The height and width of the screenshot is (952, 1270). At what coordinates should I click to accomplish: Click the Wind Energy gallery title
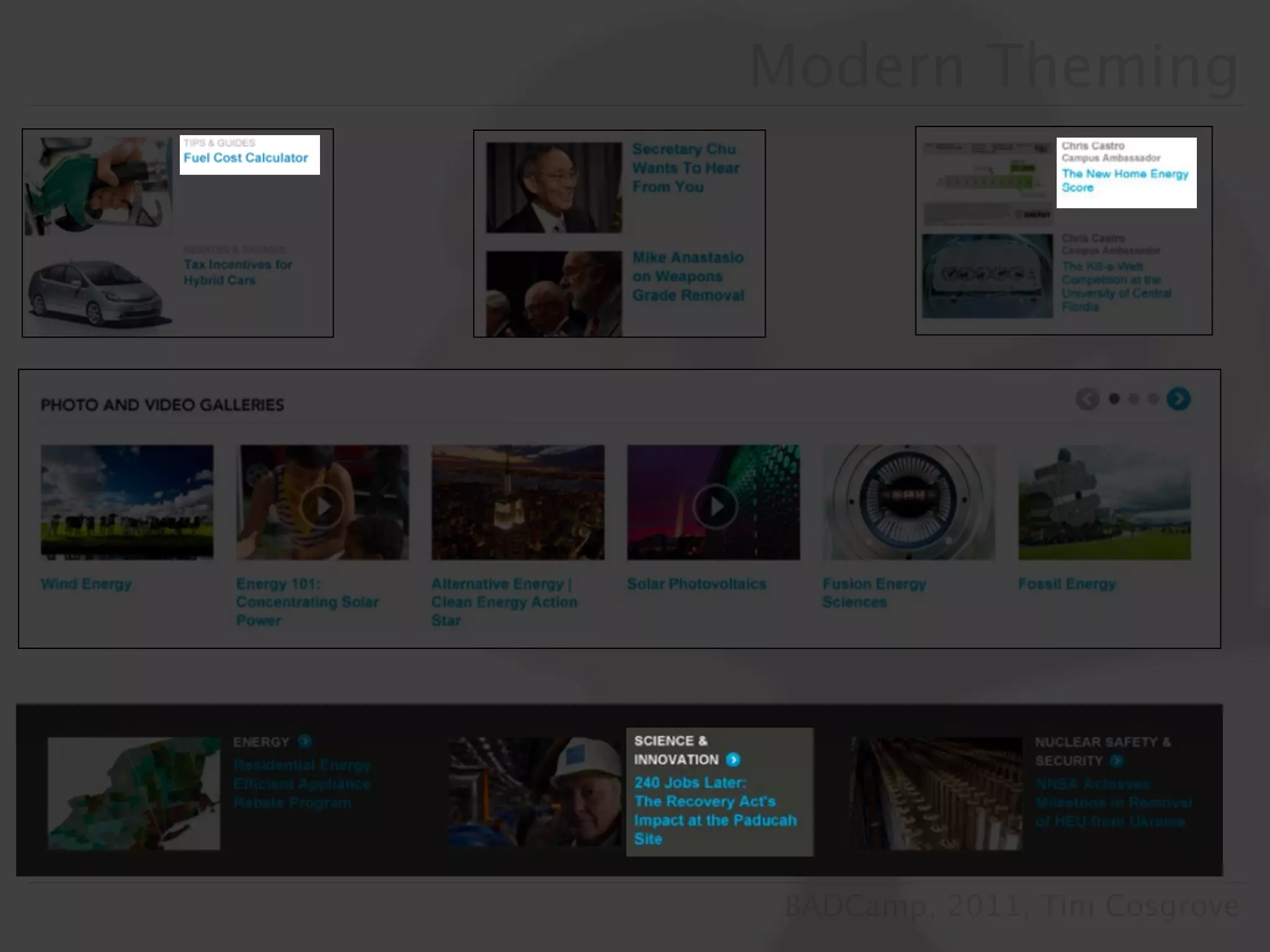pyautogui.click(x=86, y=584)
